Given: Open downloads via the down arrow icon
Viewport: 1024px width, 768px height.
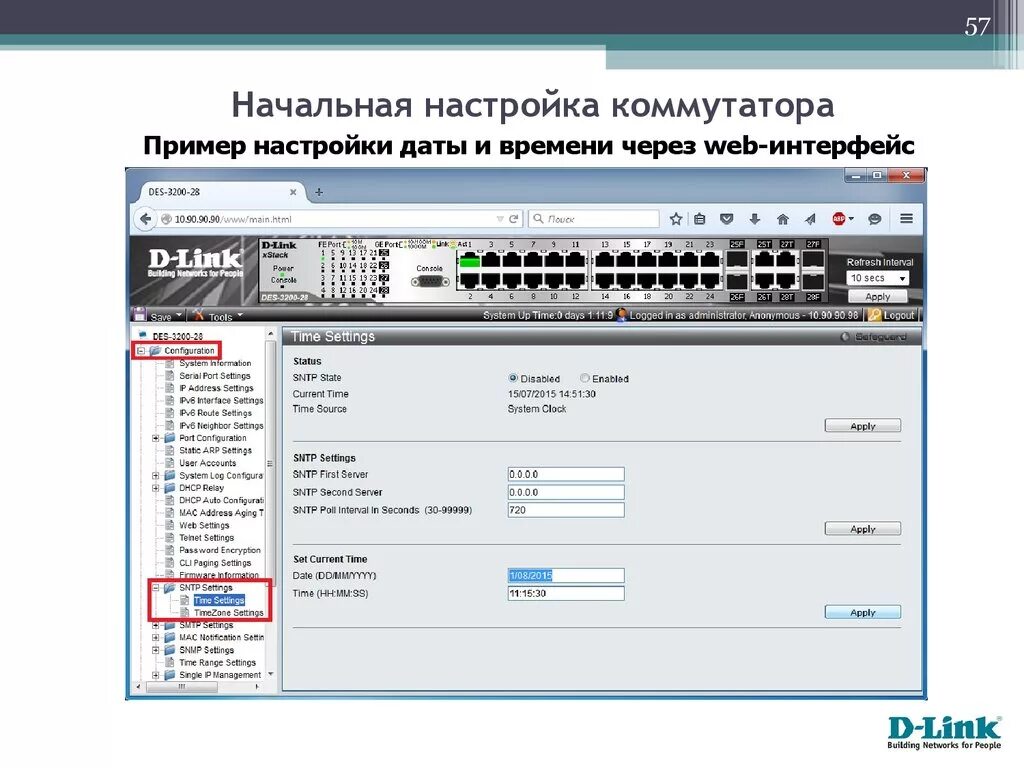Looking at the screenshot, I should click(x=754, y=219).
